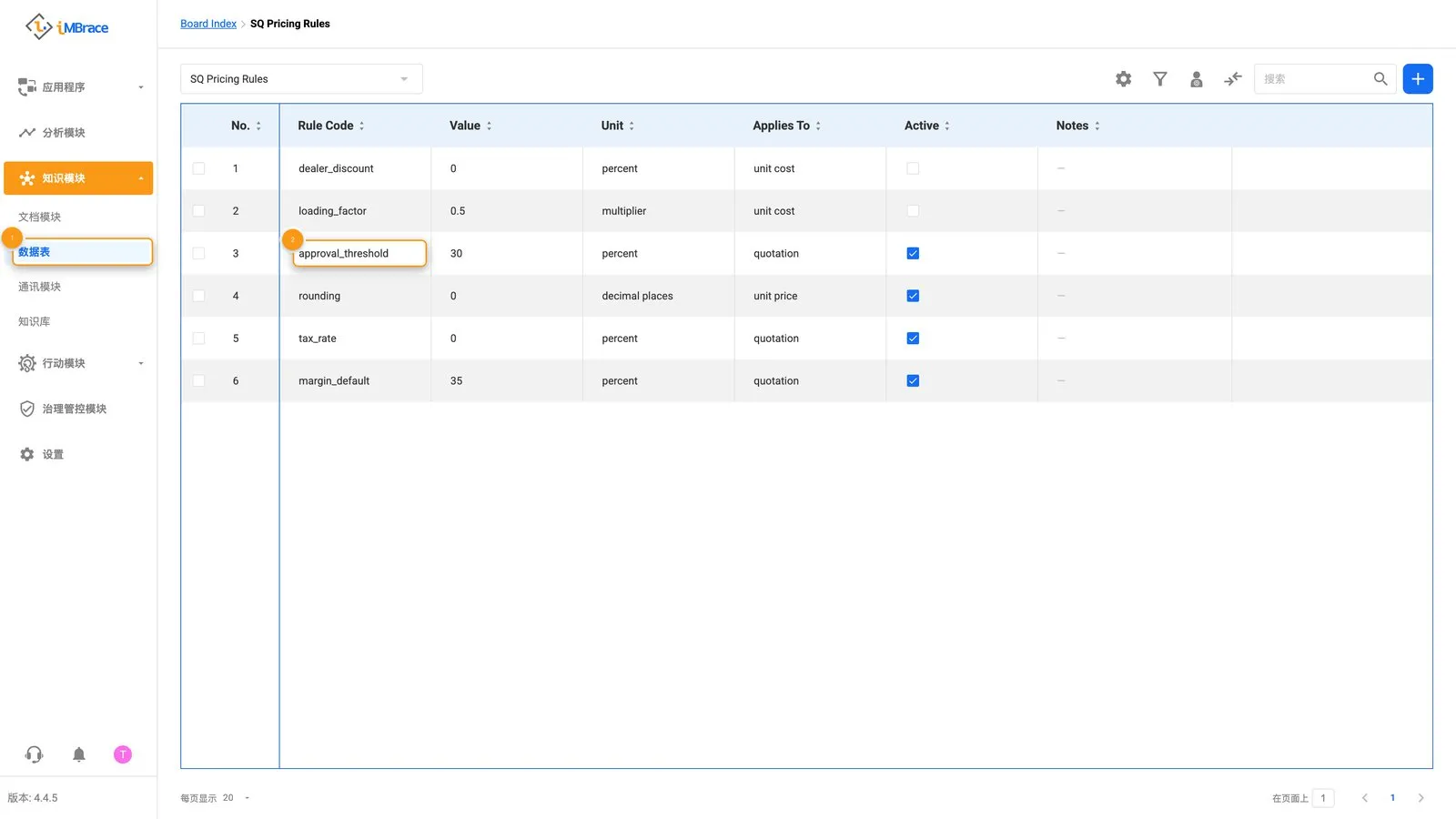Open 知识库 submenu item
The height and width of the screenshot is (819, 1456).
click(x=35, y=321)
